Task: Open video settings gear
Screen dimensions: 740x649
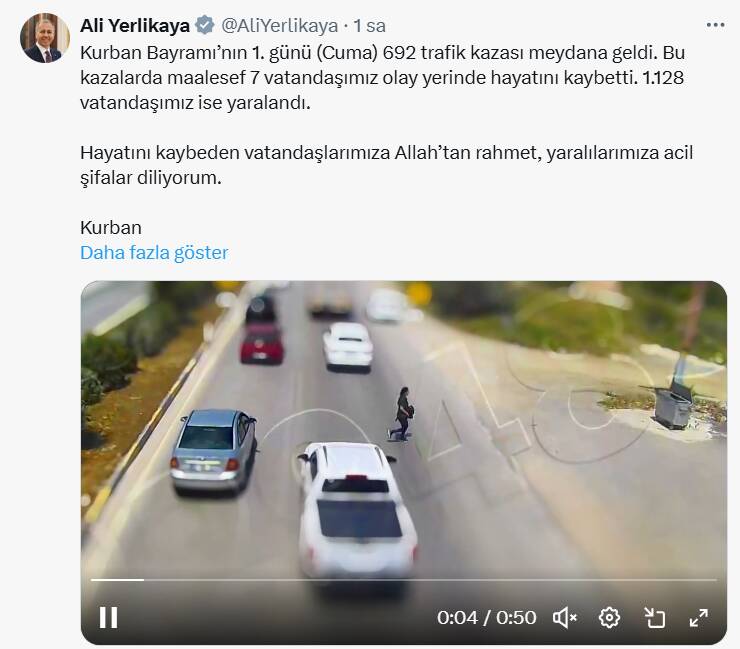Action: (x=609, y=617)
